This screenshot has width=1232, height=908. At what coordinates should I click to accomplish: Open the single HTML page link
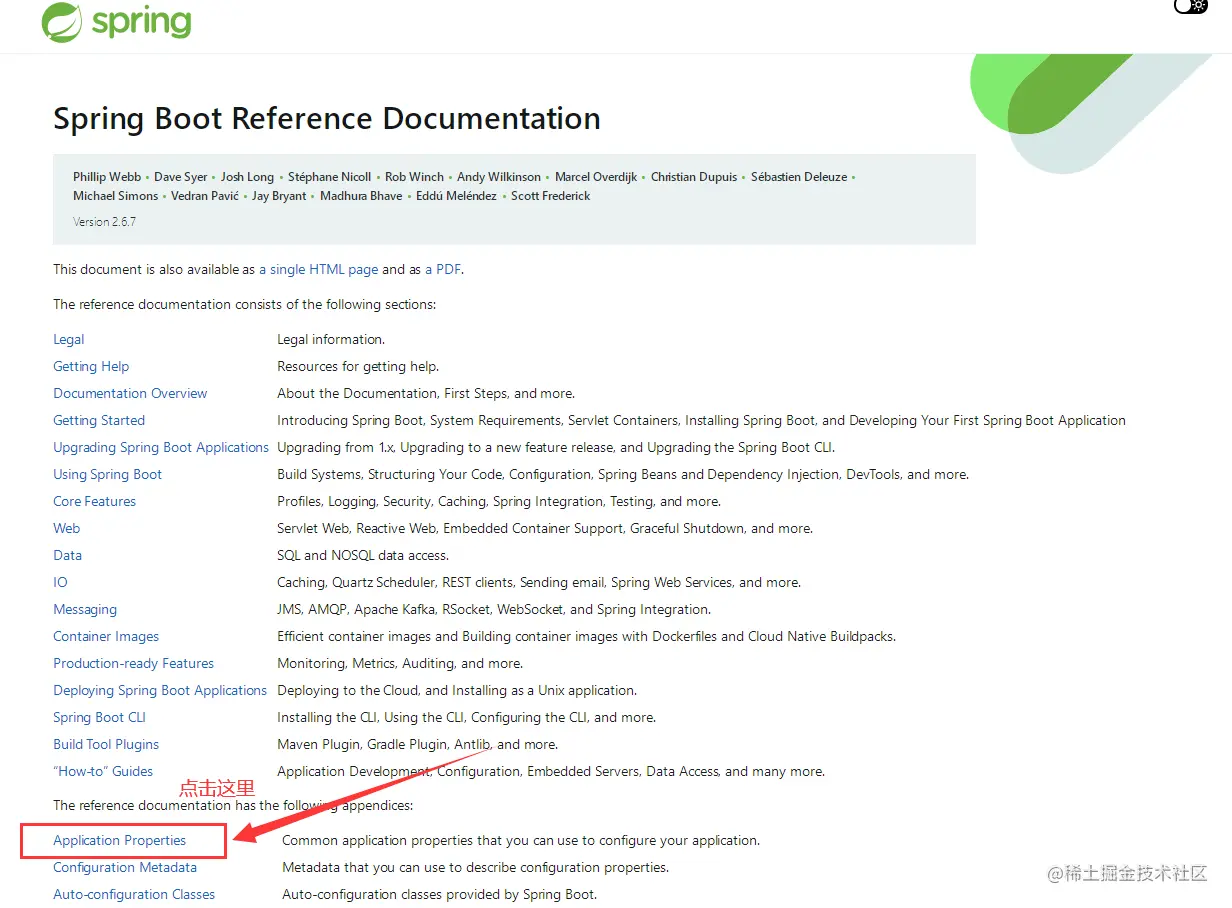point(319,270)
